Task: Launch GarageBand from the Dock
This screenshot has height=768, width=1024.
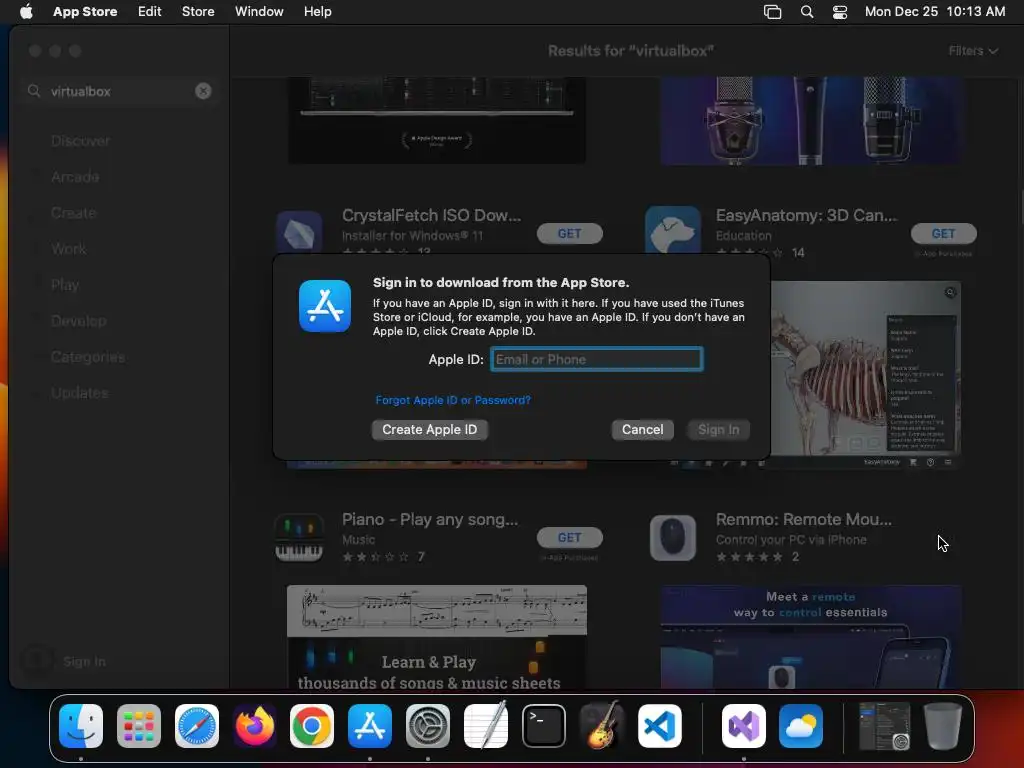Action: 601,726
